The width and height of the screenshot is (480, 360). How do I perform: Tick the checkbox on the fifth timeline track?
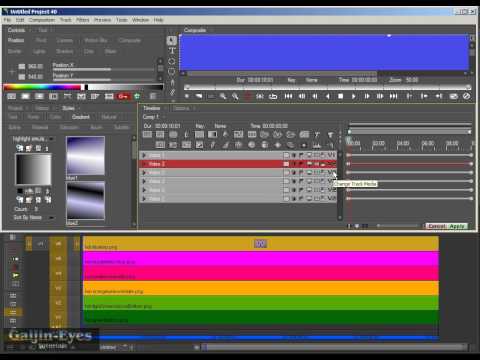[286, 190]
